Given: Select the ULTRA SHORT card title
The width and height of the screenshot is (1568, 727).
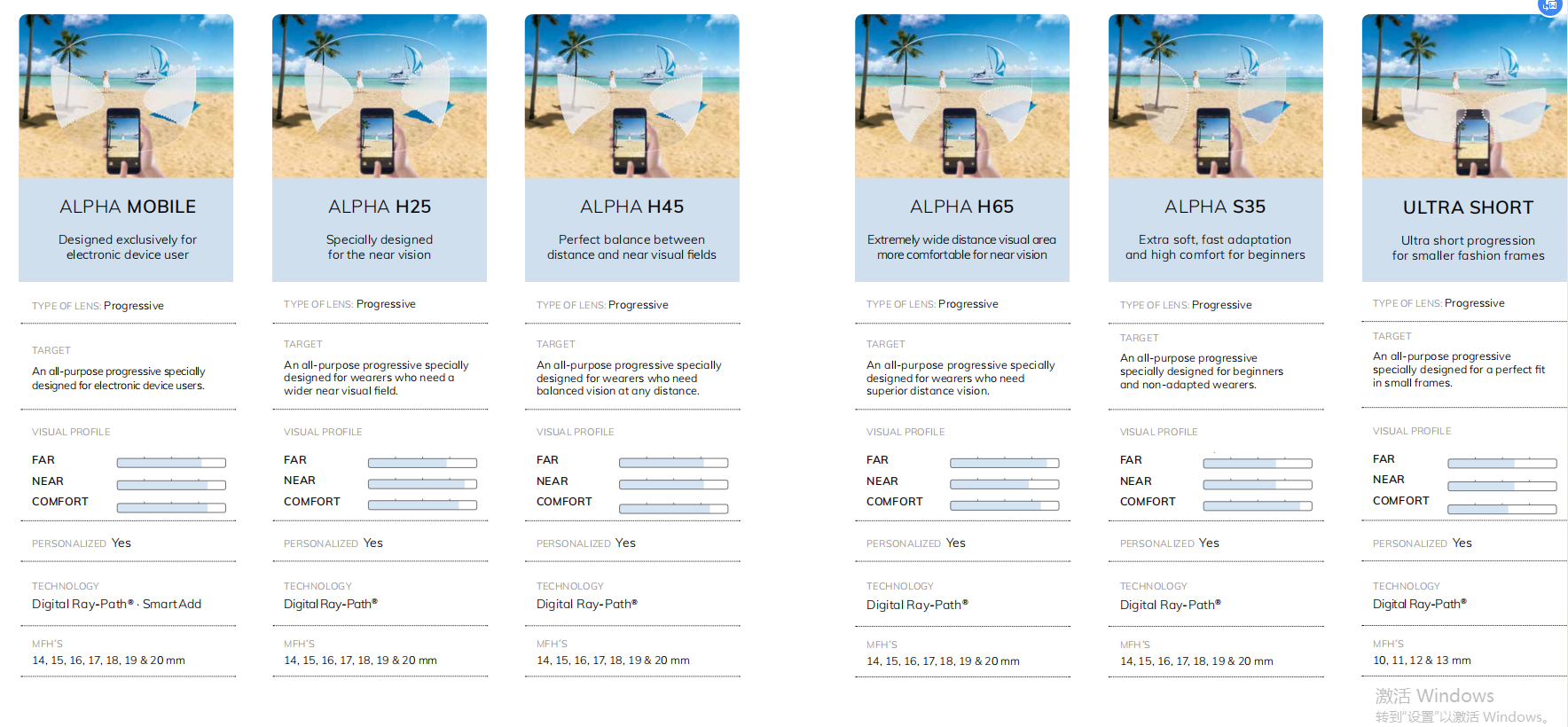Looking at the screenshot, I should click(x=1468, y=207).
